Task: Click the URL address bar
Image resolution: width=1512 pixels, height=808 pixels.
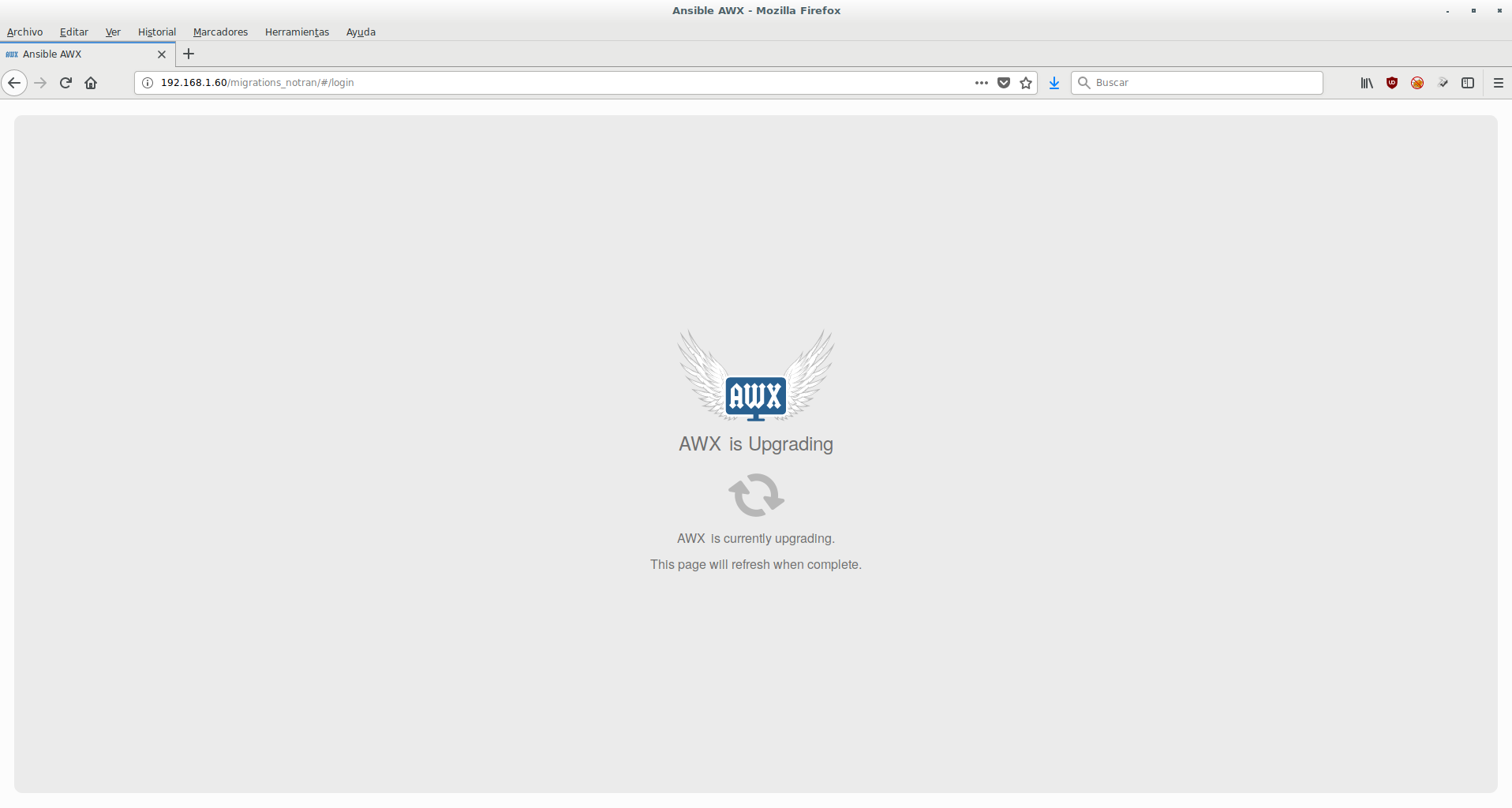Action: pos(552,83)
